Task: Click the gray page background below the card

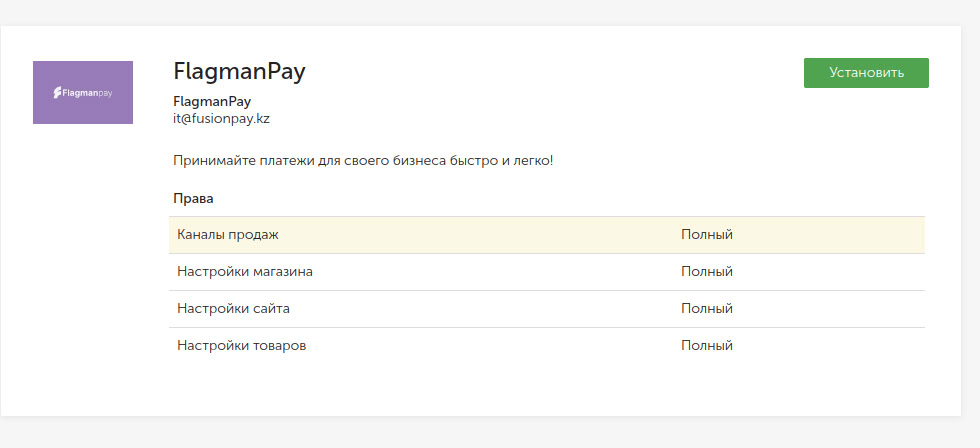Action: [x=490, y=434]
